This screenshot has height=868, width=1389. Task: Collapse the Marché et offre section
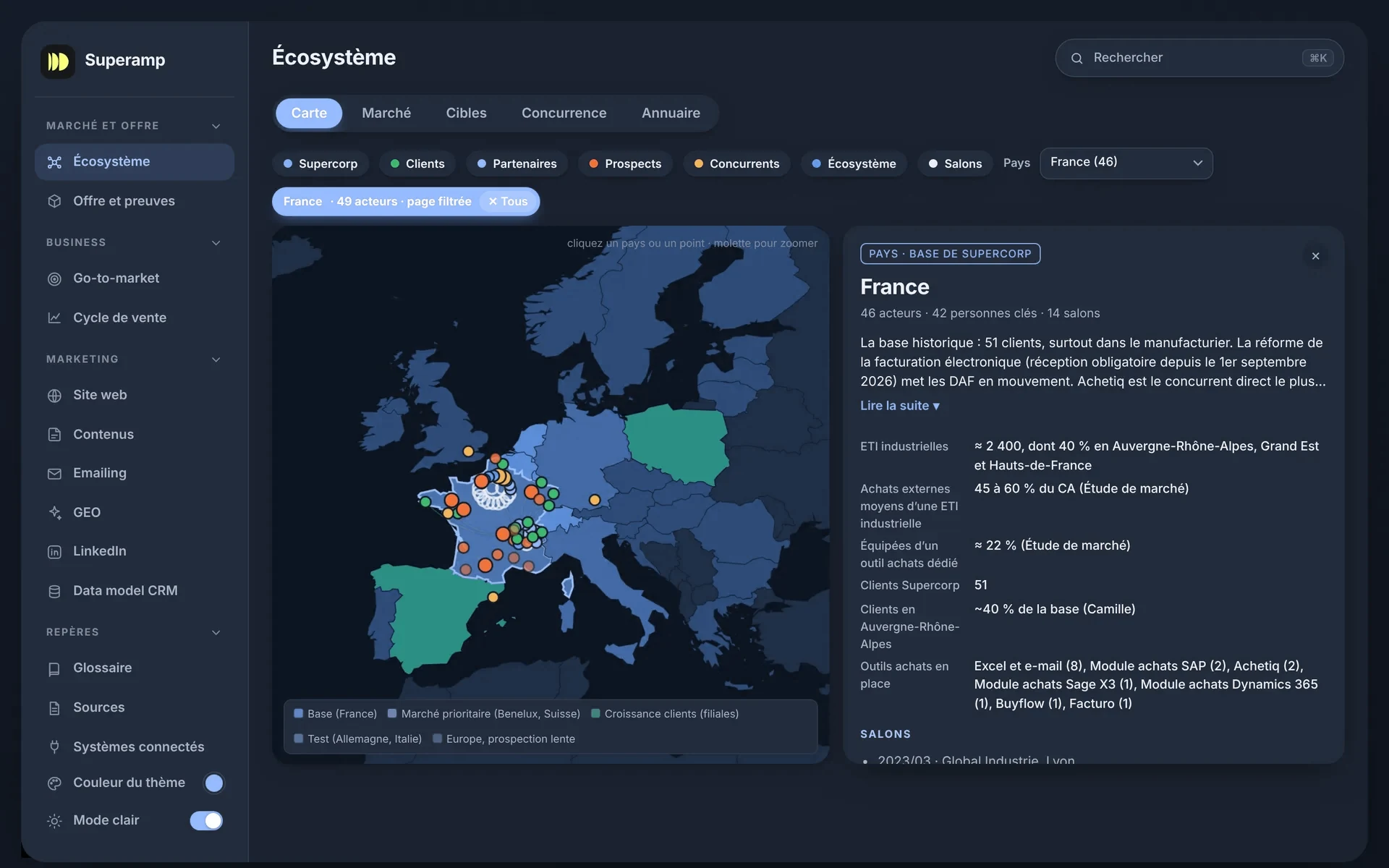tap(216, 126)
